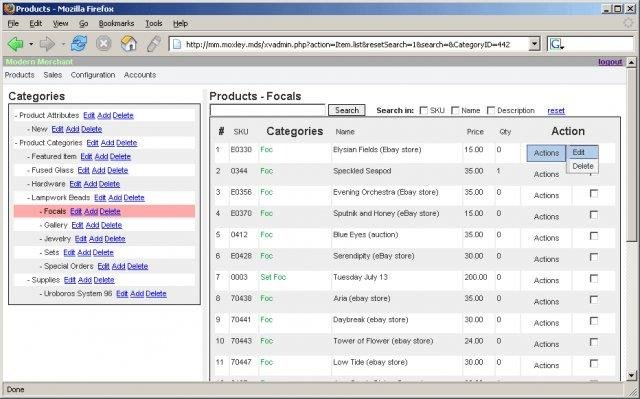The height and width of the screenshot is (399, 640).
Task: Click the scrollbar down arrow at bottom
Action: click(631, 375)
